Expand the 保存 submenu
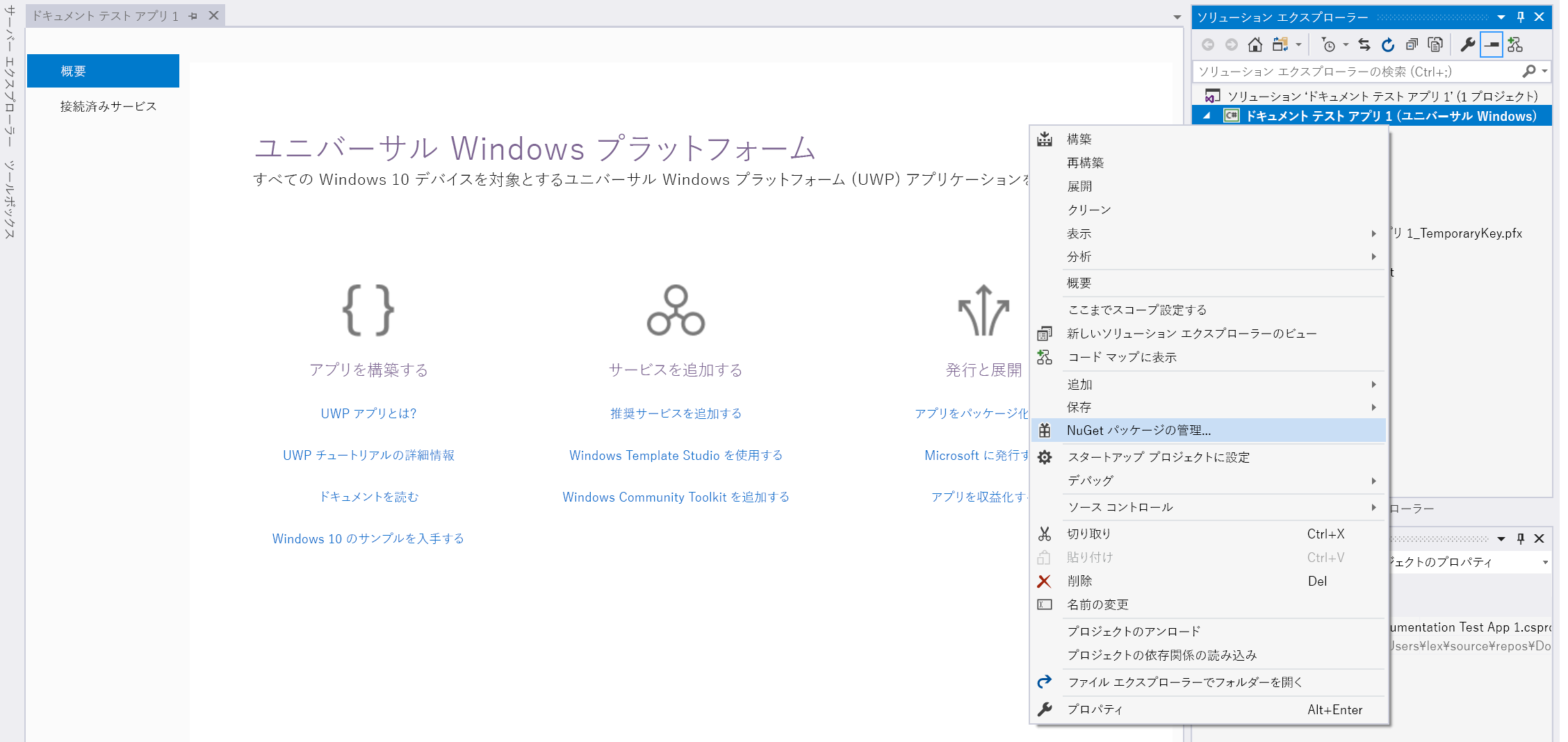1568x742 pixels. 1209,407
